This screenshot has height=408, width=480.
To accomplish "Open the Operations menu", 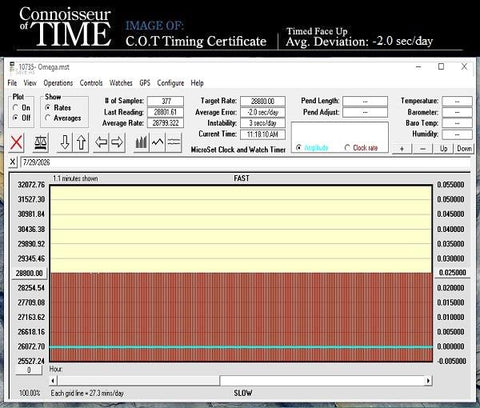I will coord(58,83).
